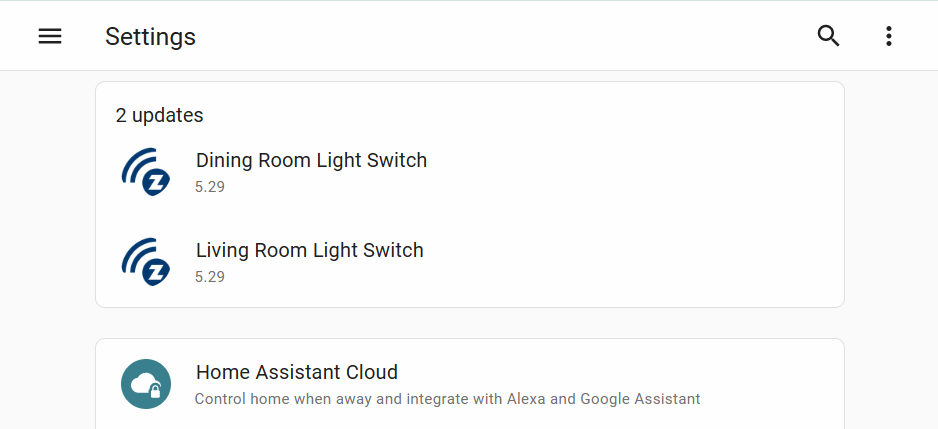Open the three-dot overflow menu
The width and height of the screenshot is (938, 429).
888,37
